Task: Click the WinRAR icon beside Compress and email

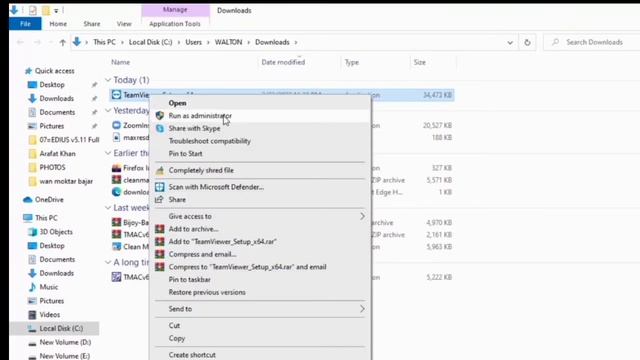Action: click(x=160, y=254)
